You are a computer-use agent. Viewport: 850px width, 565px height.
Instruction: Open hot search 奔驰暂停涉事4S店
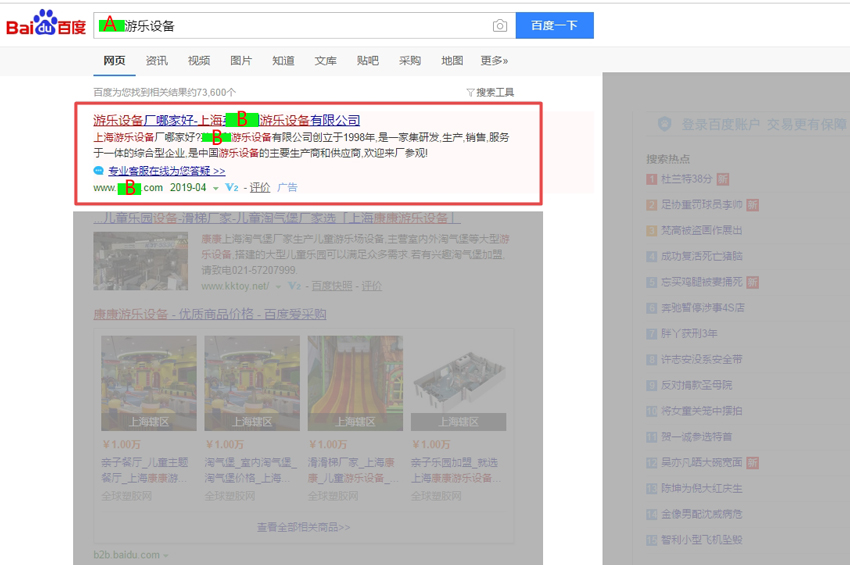[703, 308]
